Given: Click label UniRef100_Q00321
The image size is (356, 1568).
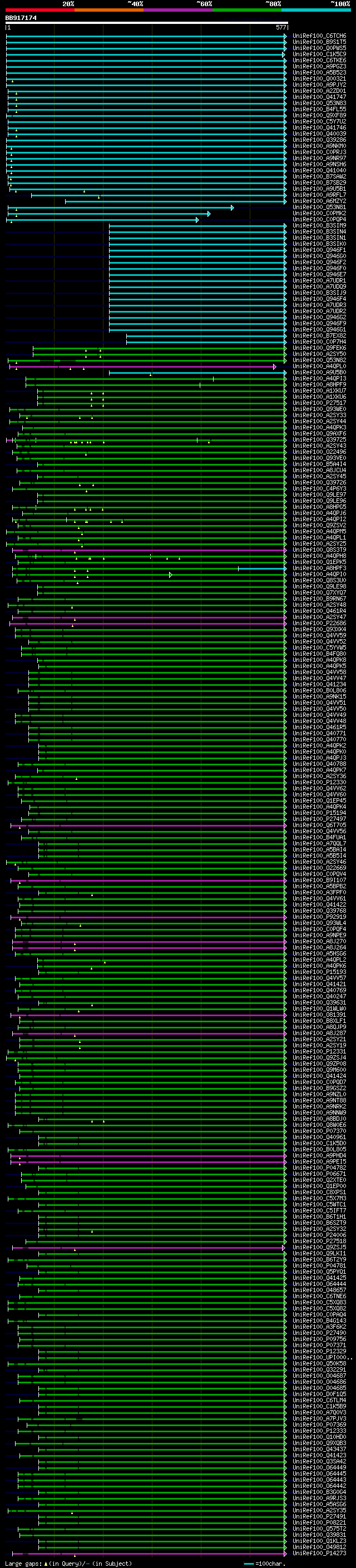Looking at the screenshot, I should (x=319, y=78).
